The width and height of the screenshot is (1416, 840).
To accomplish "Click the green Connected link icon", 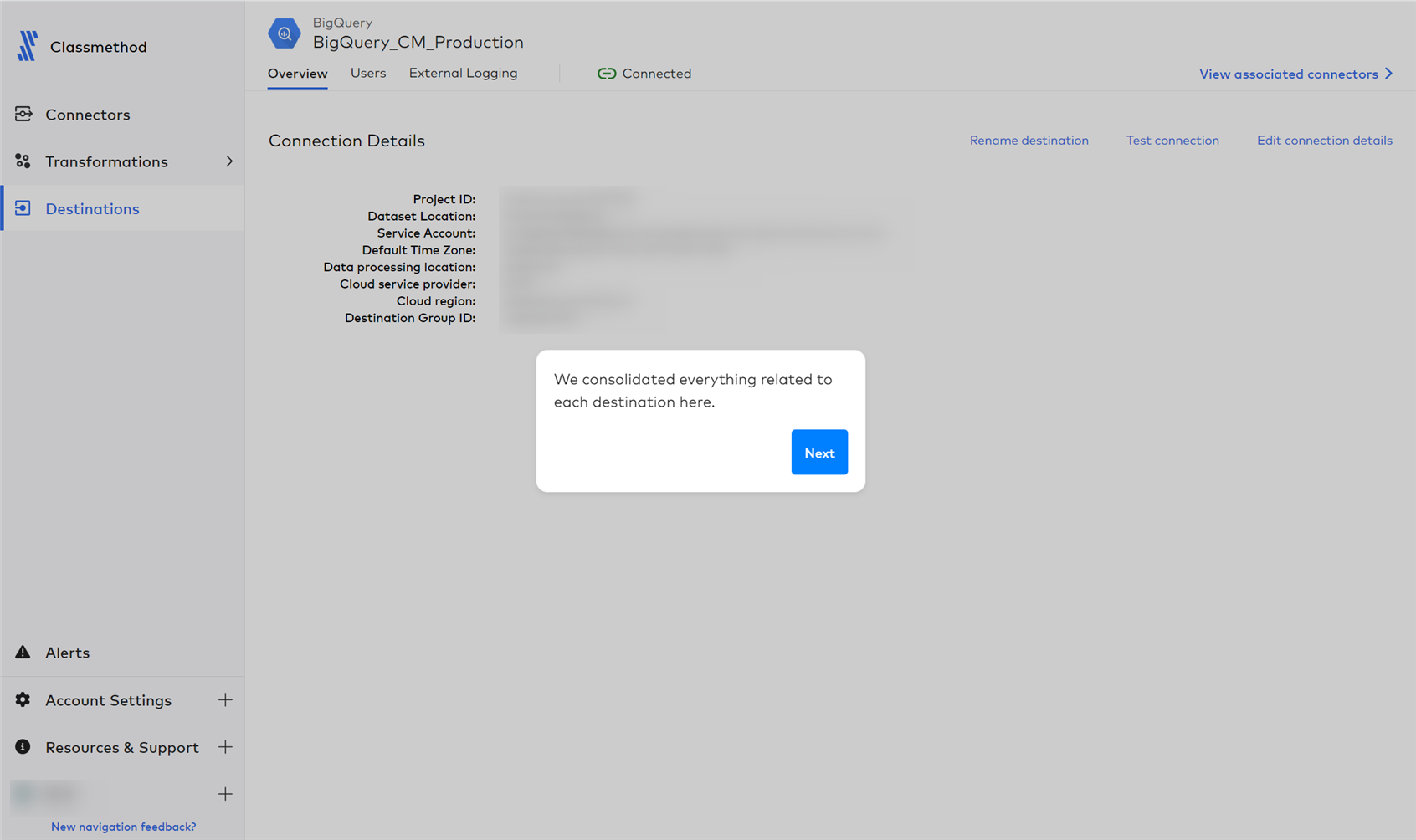I will coord(607,73).
